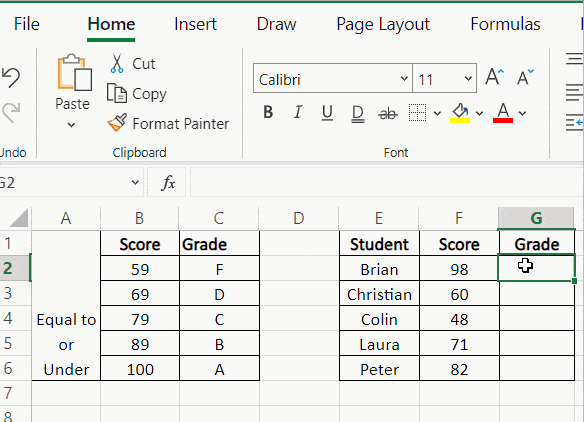Click the Student header cell
584x422 pixels.
[x=379, y=244]
